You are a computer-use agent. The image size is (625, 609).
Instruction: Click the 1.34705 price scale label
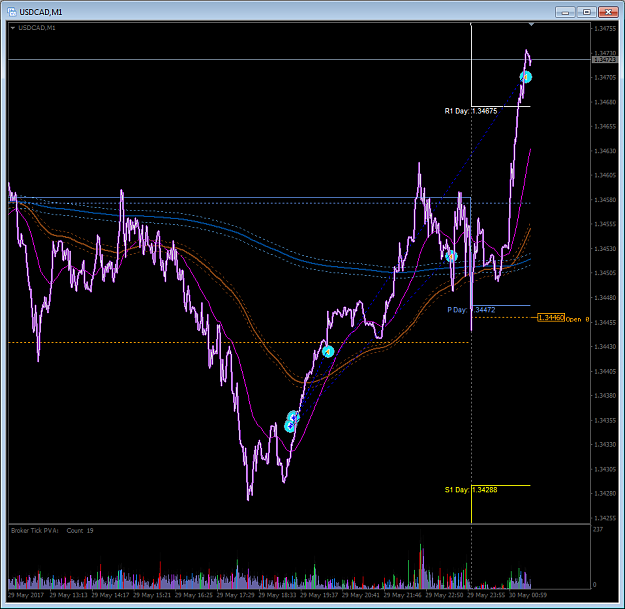[605, 78]
